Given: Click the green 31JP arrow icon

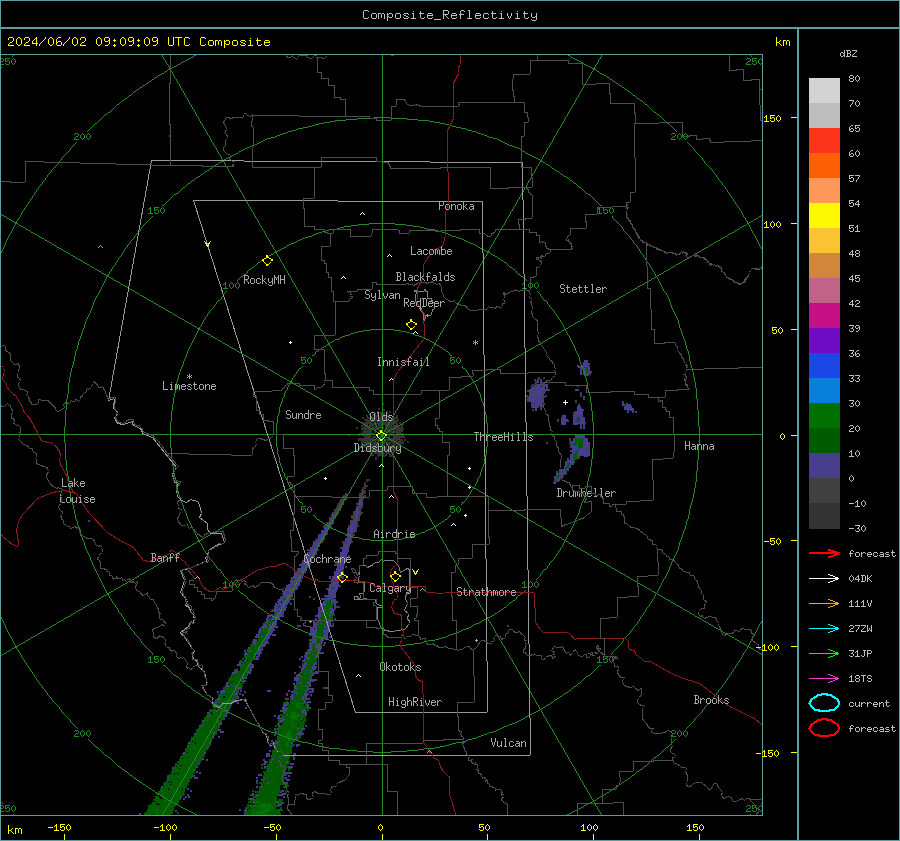Looking at the screenshot, I should 824,653.
